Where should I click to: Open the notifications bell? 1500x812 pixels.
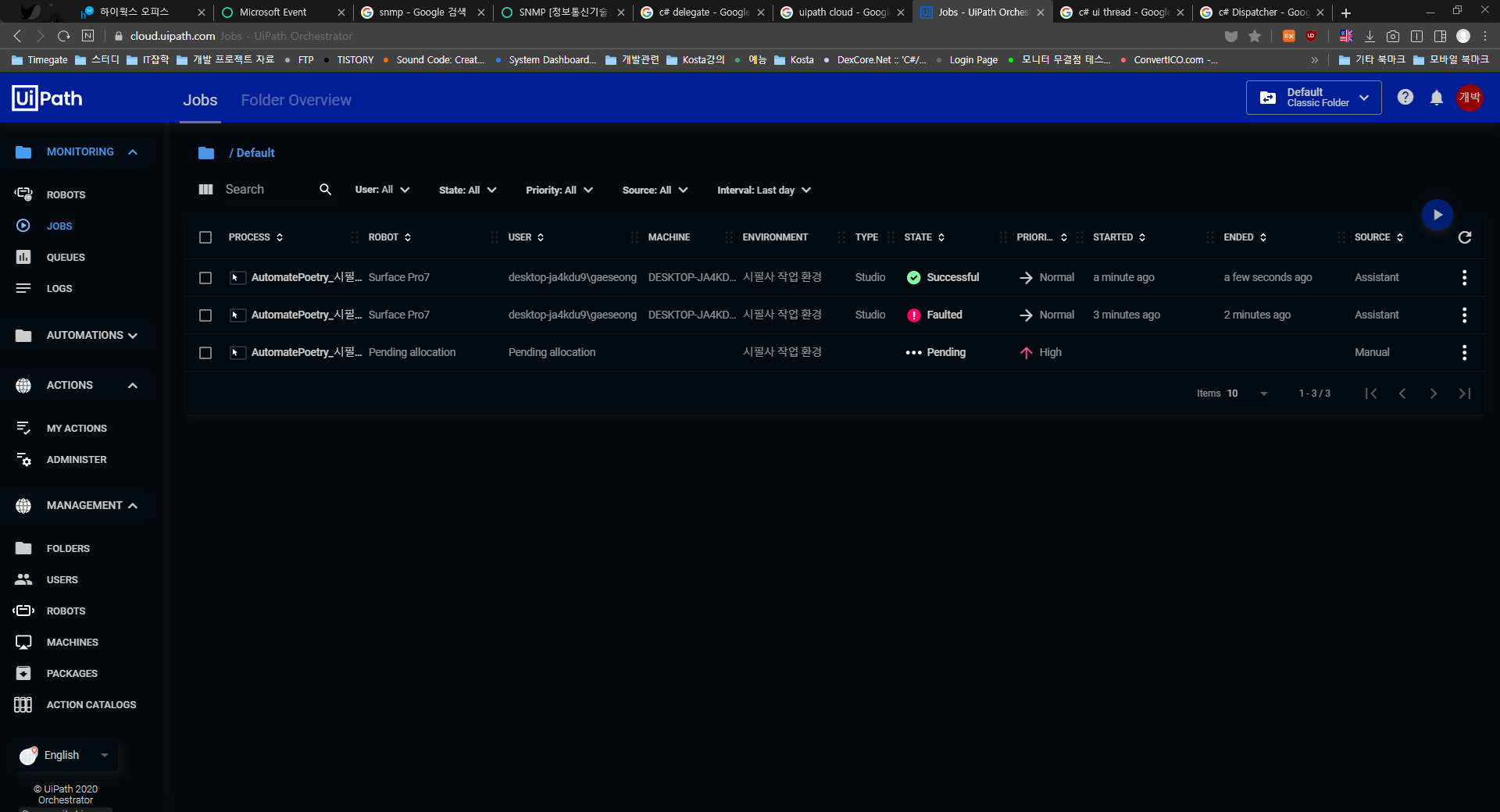[x=1437, y=98]
